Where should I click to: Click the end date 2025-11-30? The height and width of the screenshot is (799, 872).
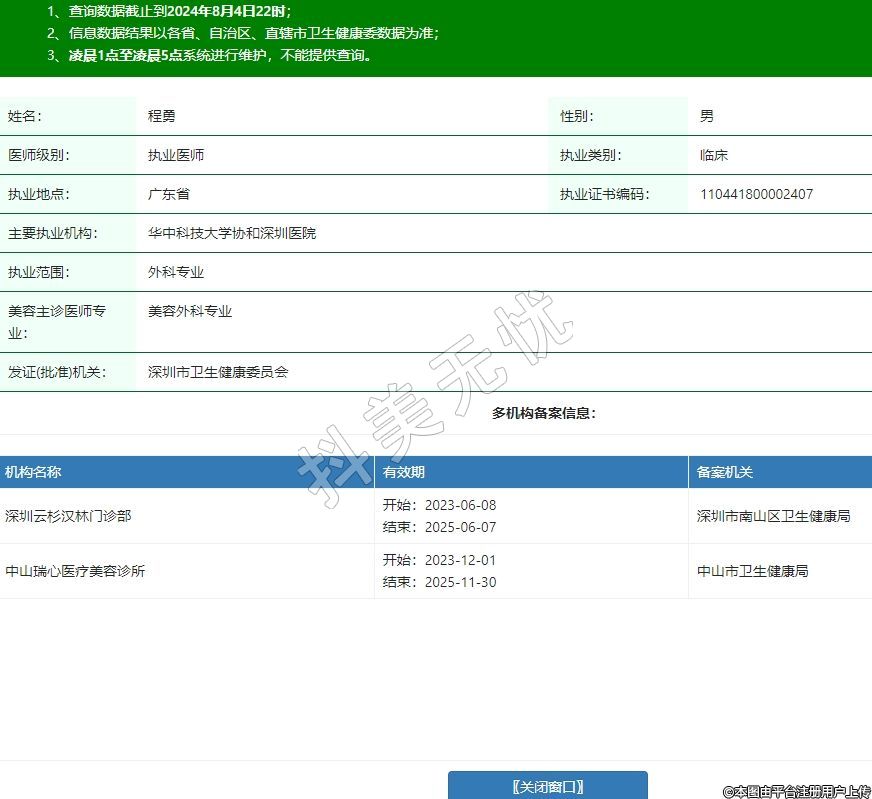[460, 582]
